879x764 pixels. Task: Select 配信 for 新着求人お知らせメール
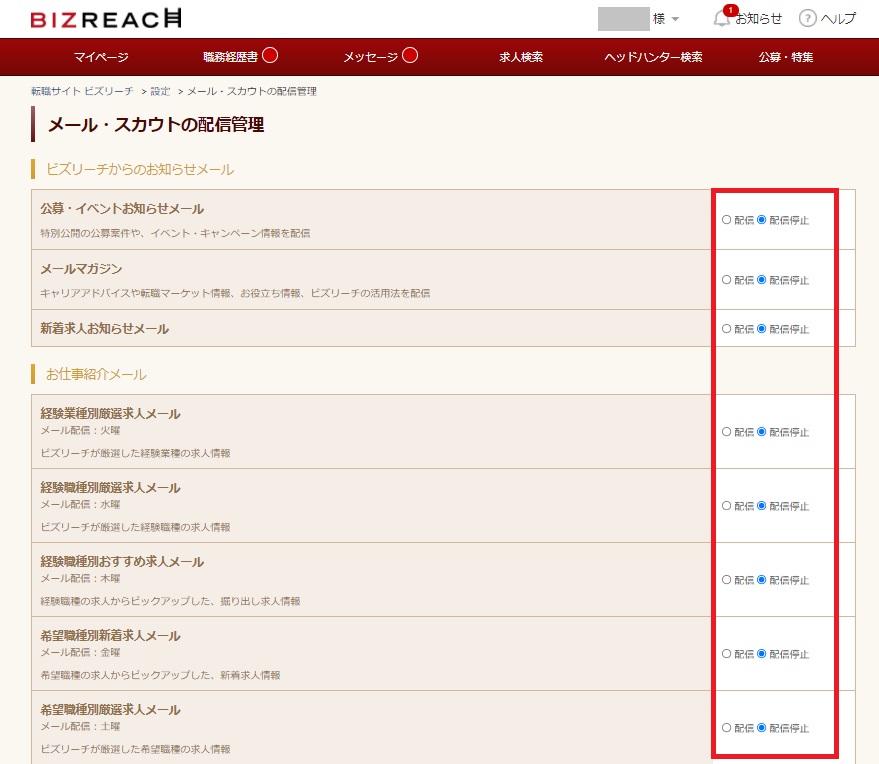[727, 328]
